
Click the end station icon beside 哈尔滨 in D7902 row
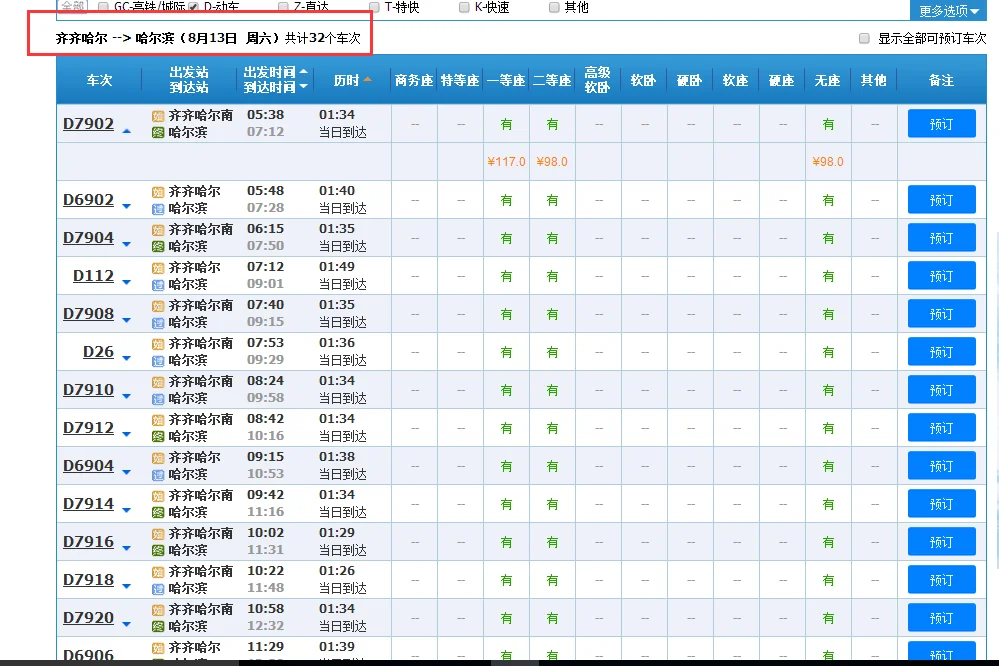tap(156, 131)
